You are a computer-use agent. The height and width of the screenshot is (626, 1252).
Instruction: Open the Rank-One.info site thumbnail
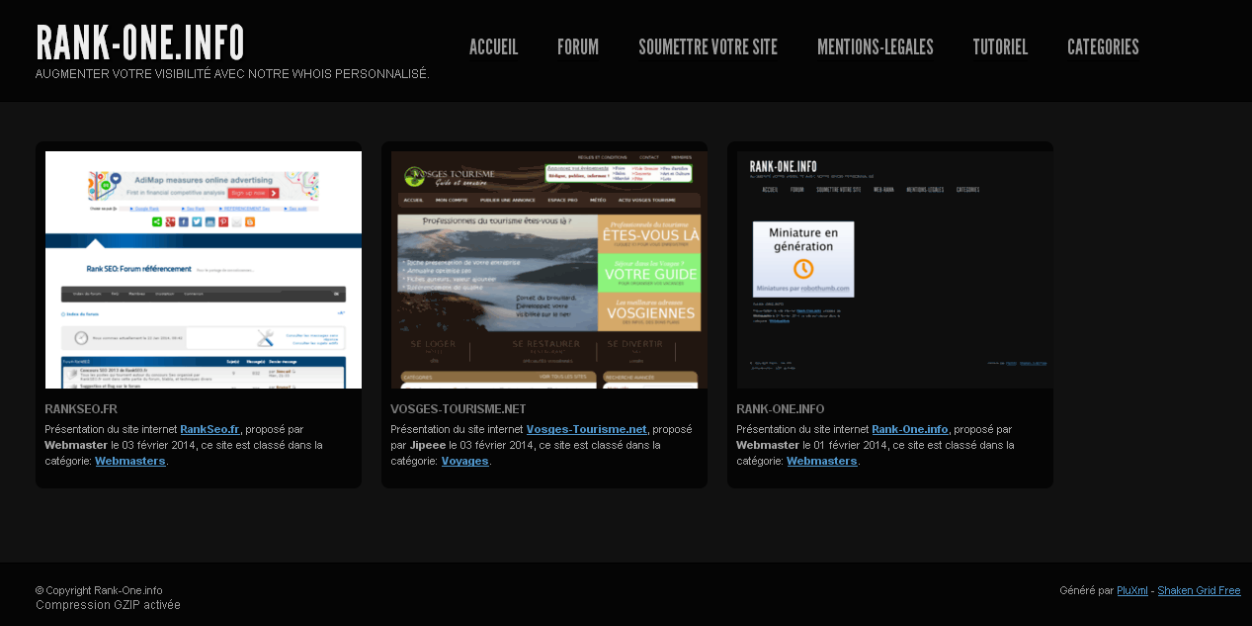click(x=895, y=270)
